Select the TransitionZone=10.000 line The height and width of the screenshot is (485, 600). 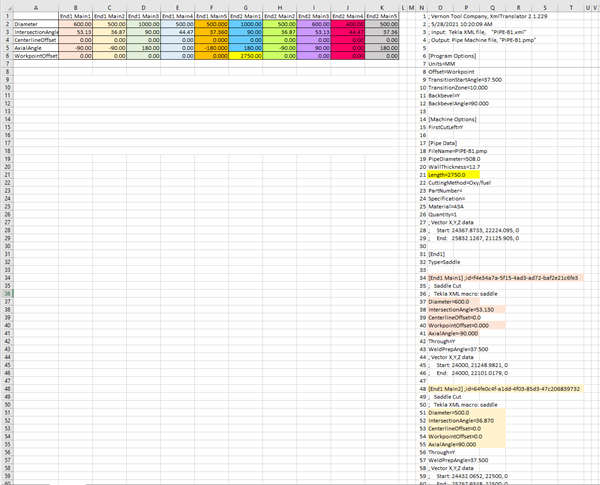pyautogui.click(x=458, y=88)
